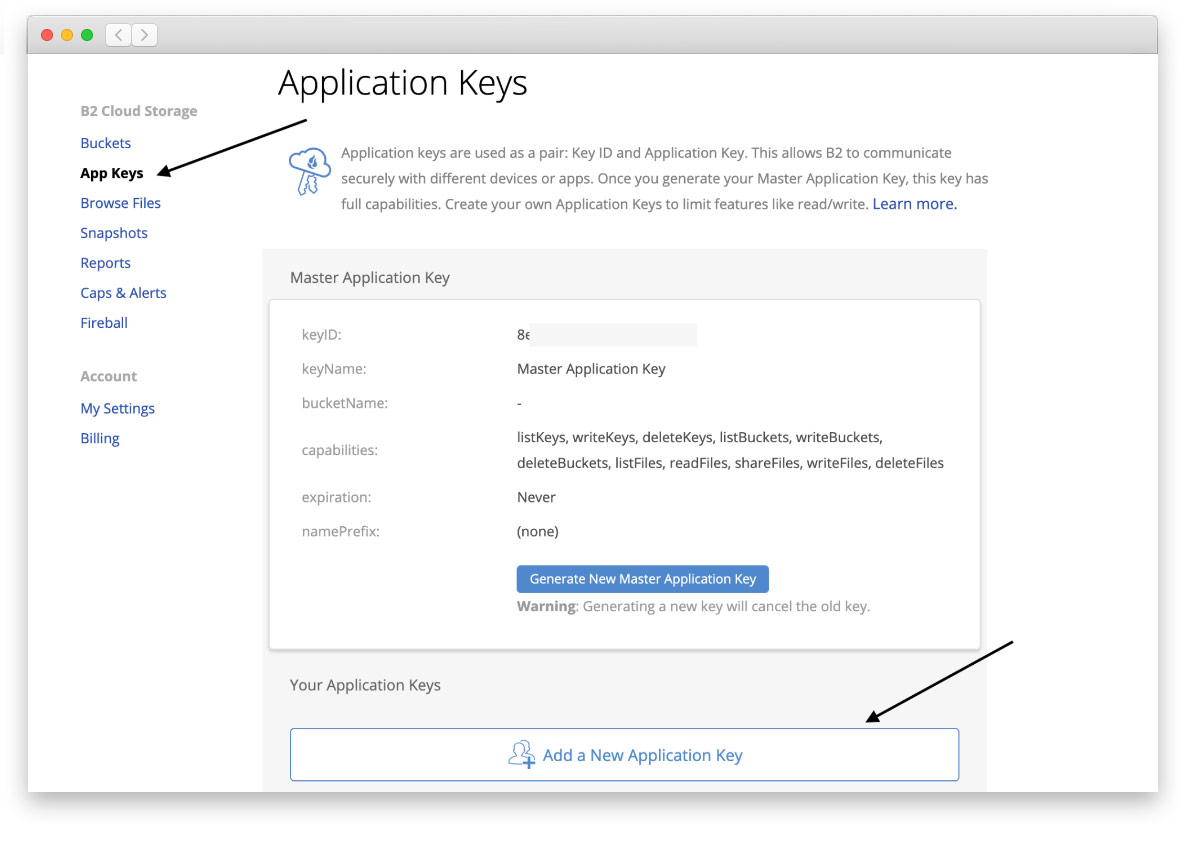Go to the Billing page
The image size is (1185, 864).
point(100,438)
